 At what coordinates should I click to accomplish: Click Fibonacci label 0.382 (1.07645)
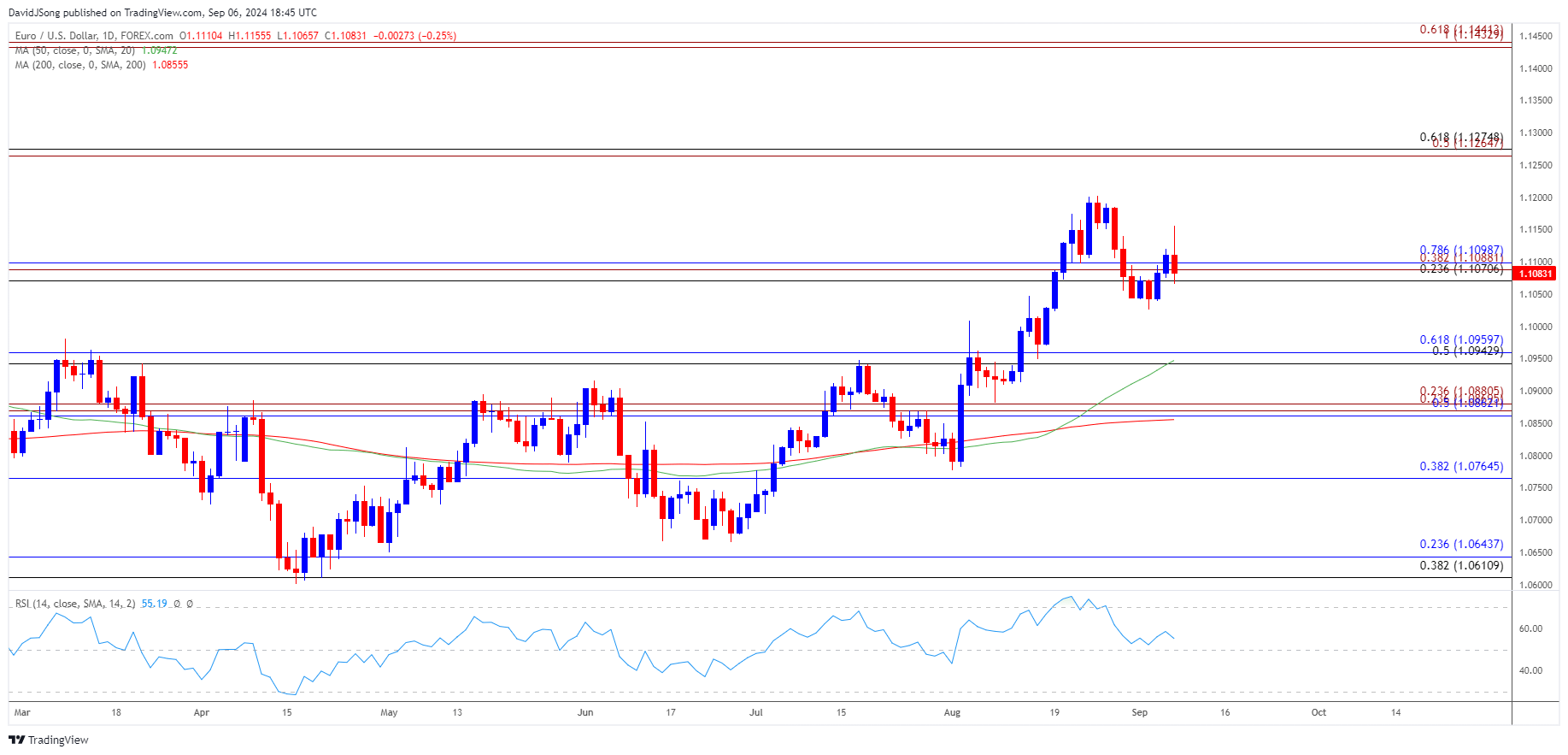click(x=1461, y=466)
